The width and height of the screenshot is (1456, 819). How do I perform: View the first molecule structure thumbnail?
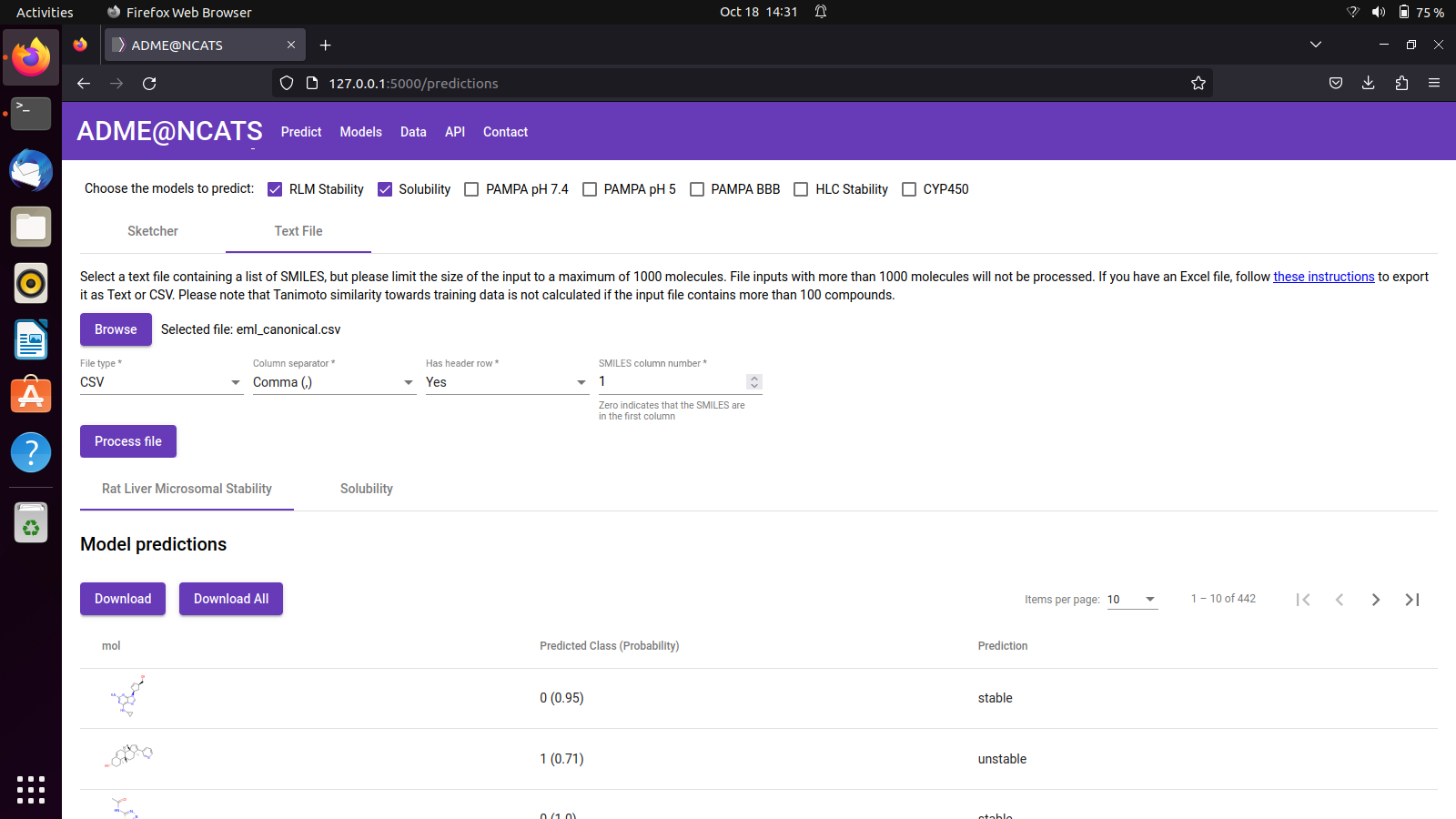coord(127,697)
